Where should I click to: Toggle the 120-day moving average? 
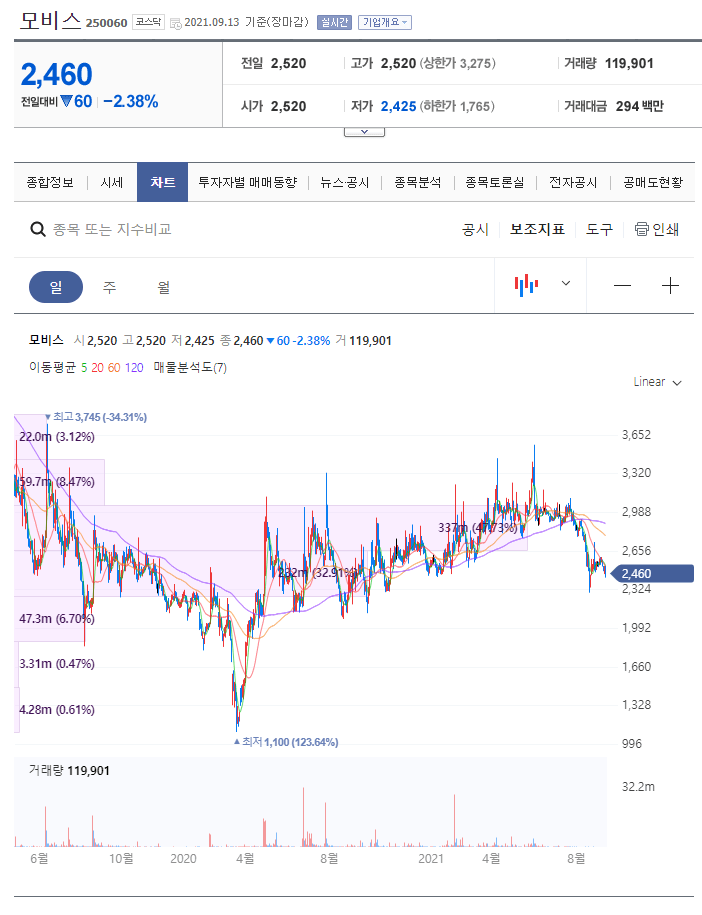pyautogui.click(x=134, y=368)
